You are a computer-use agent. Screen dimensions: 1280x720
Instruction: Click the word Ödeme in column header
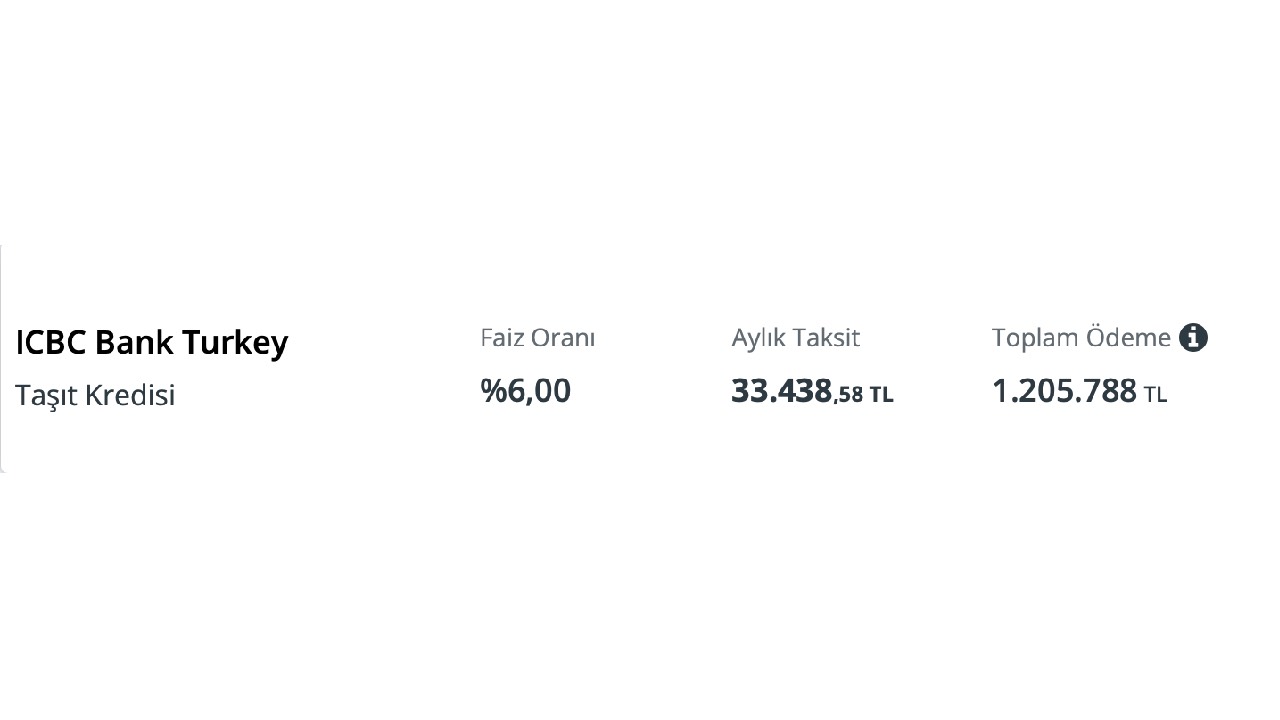[1128, 338]
